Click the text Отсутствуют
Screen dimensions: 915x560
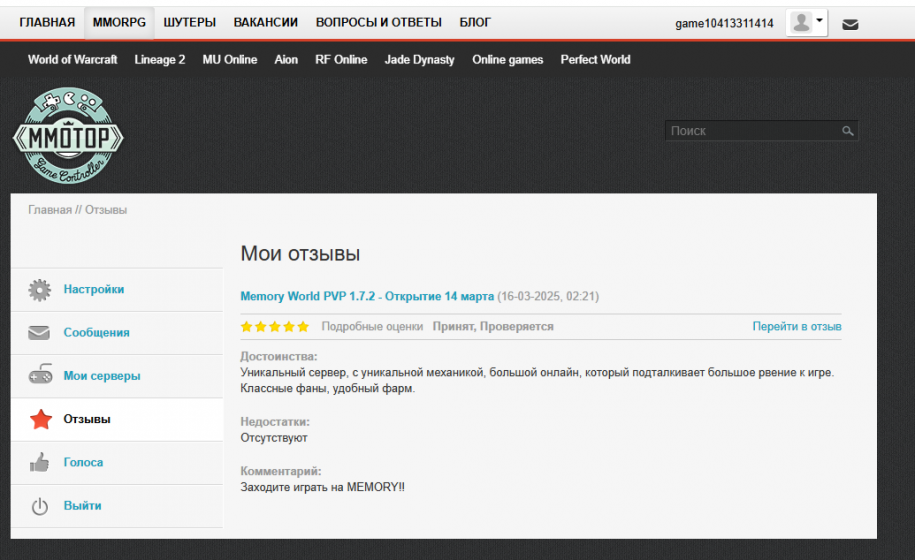pos(274,438)
